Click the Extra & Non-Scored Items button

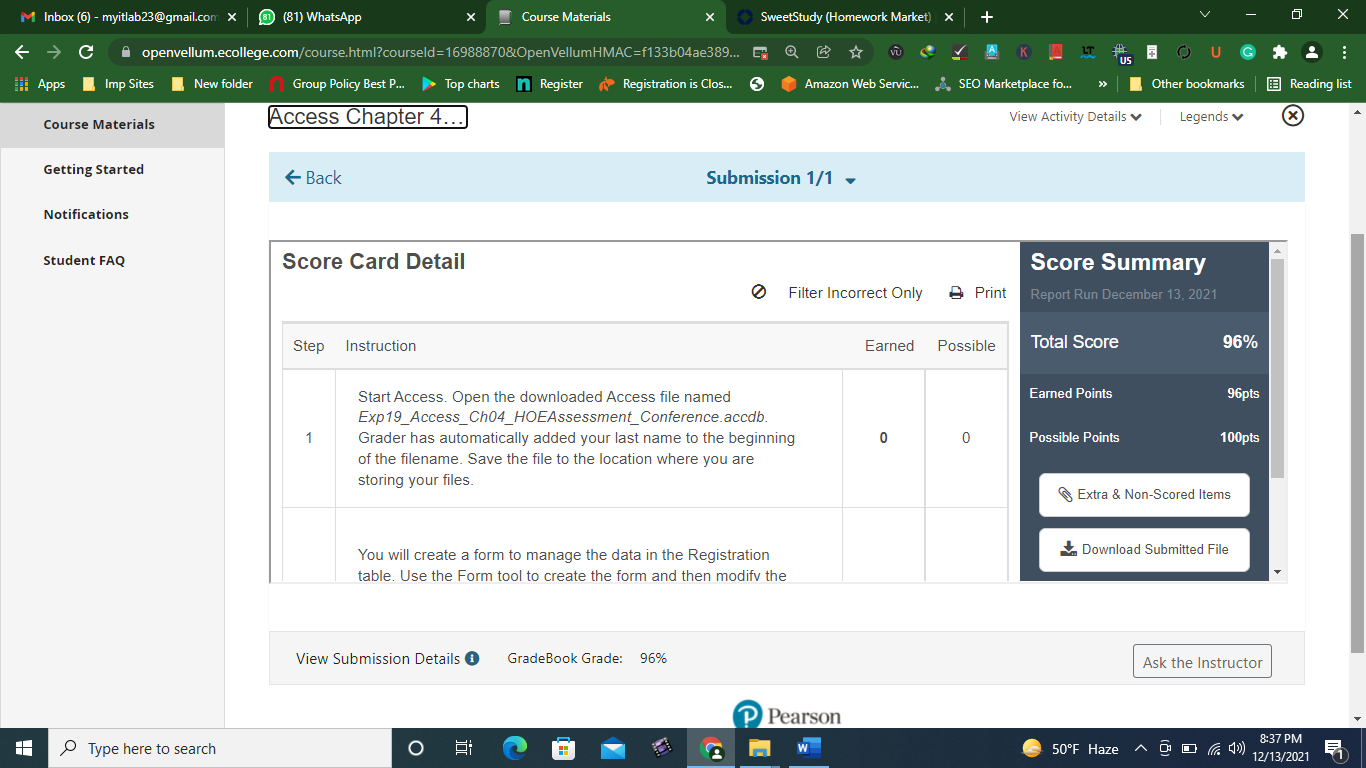click(x=1144, y=494)
